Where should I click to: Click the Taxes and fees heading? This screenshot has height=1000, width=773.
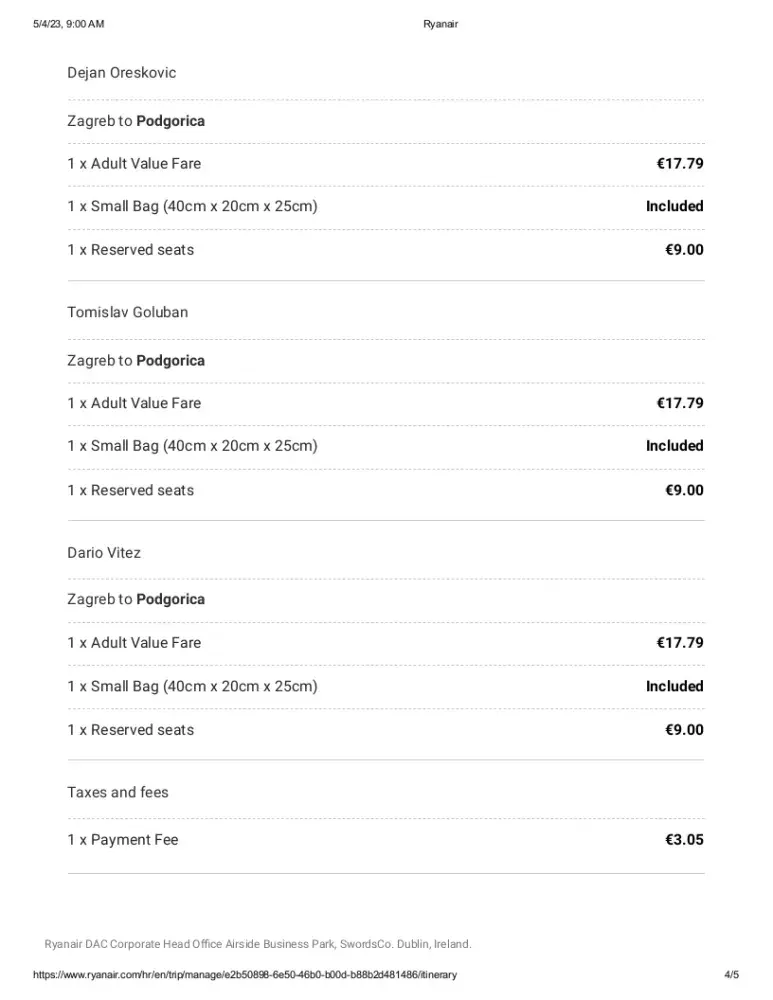tap(118, 793)
